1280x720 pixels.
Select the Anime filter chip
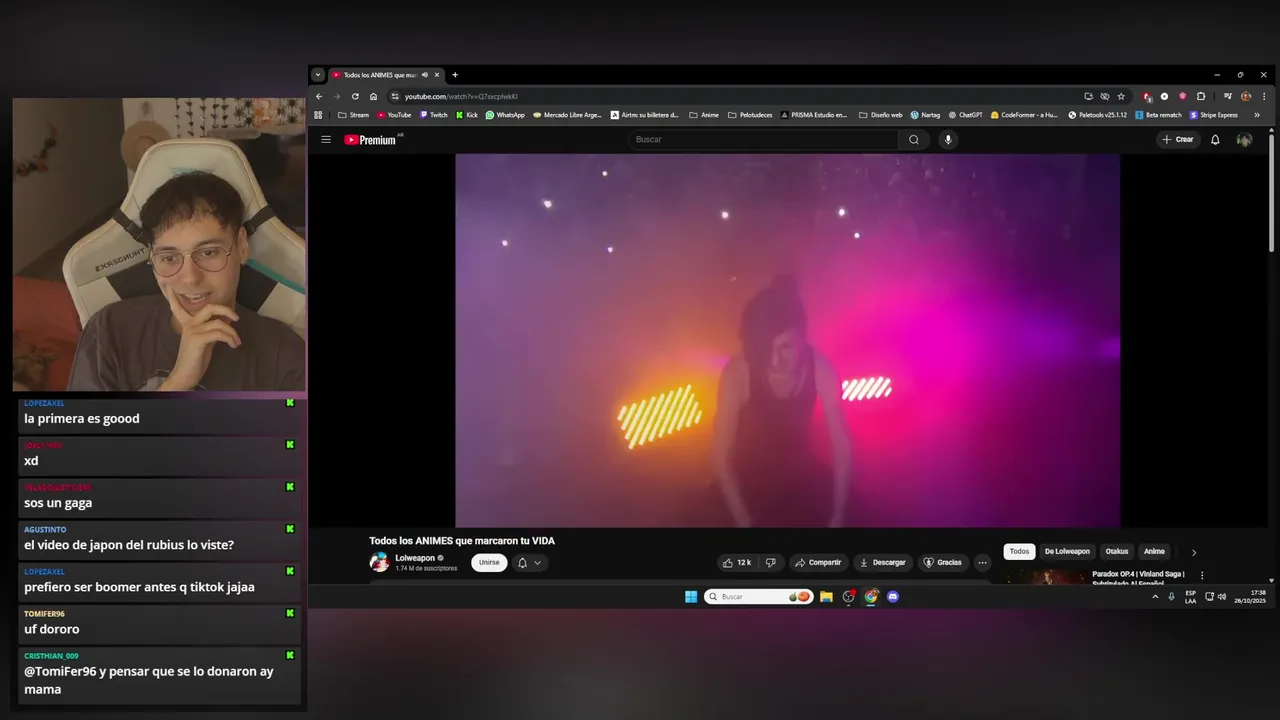1154,551
